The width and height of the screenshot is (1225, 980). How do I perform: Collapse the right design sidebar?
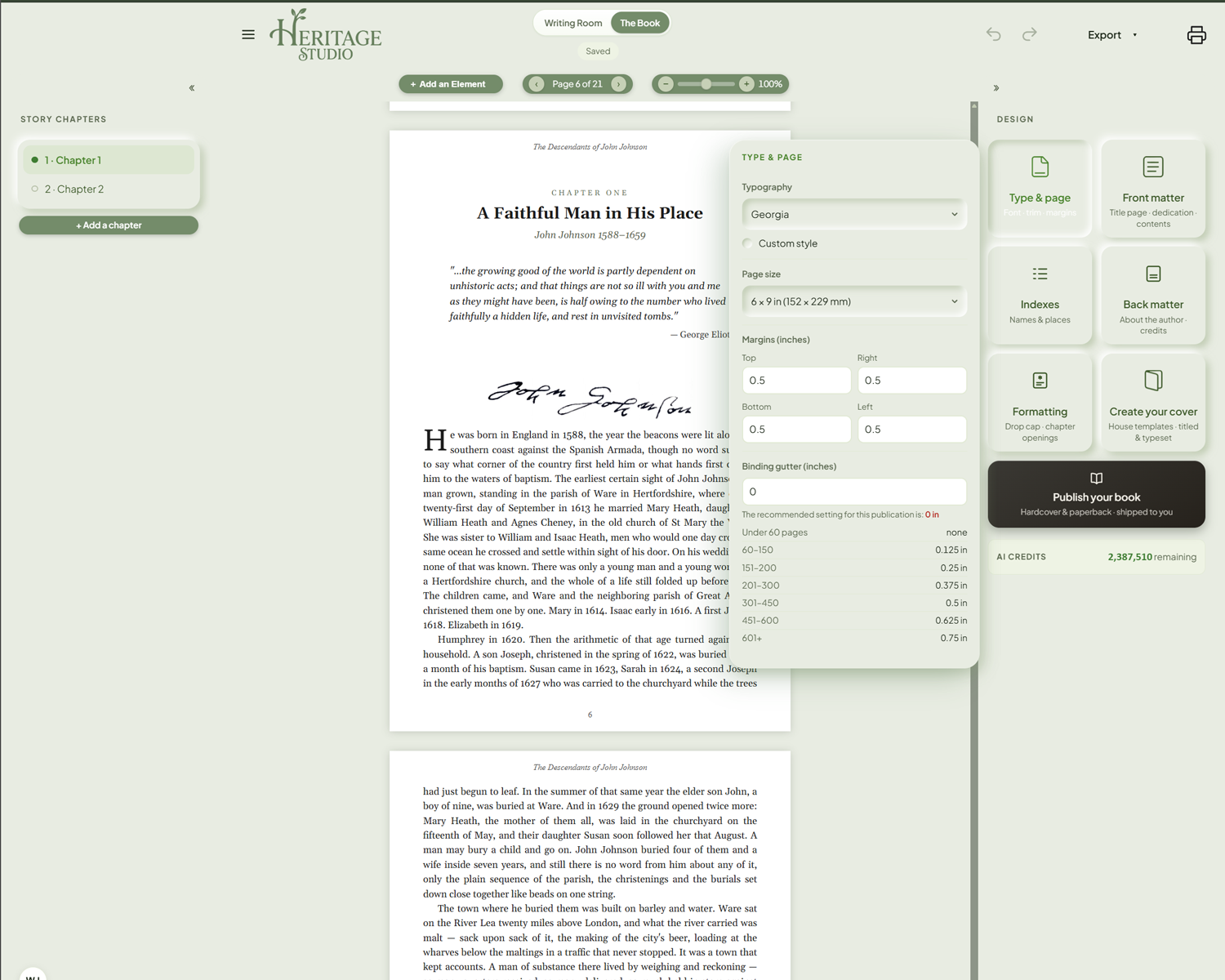996,87
